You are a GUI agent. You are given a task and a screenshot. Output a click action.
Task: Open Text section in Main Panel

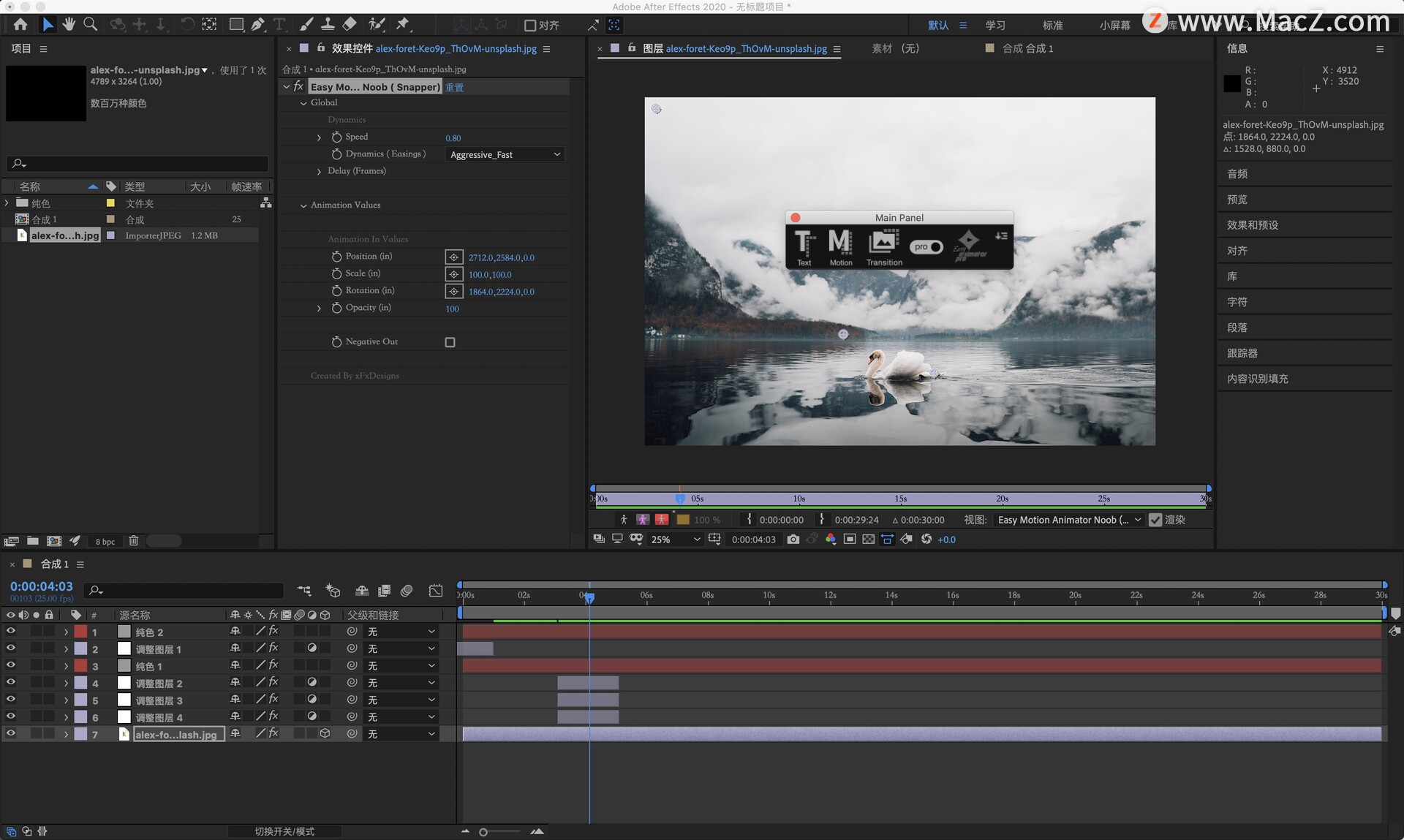pos(804,247)
